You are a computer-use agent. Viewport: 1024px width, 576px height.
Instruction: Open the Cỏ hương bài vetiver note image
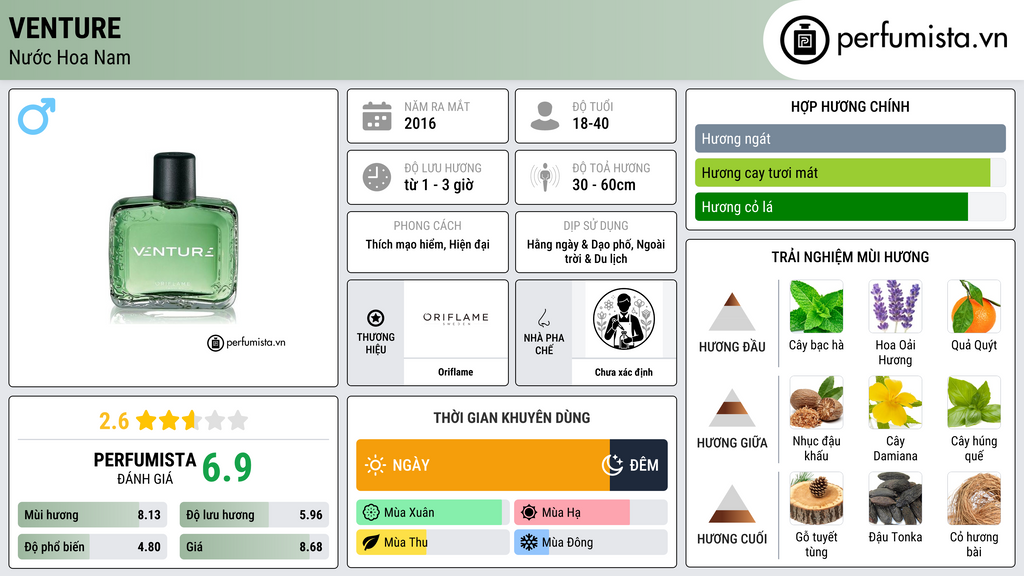[974, 499]
